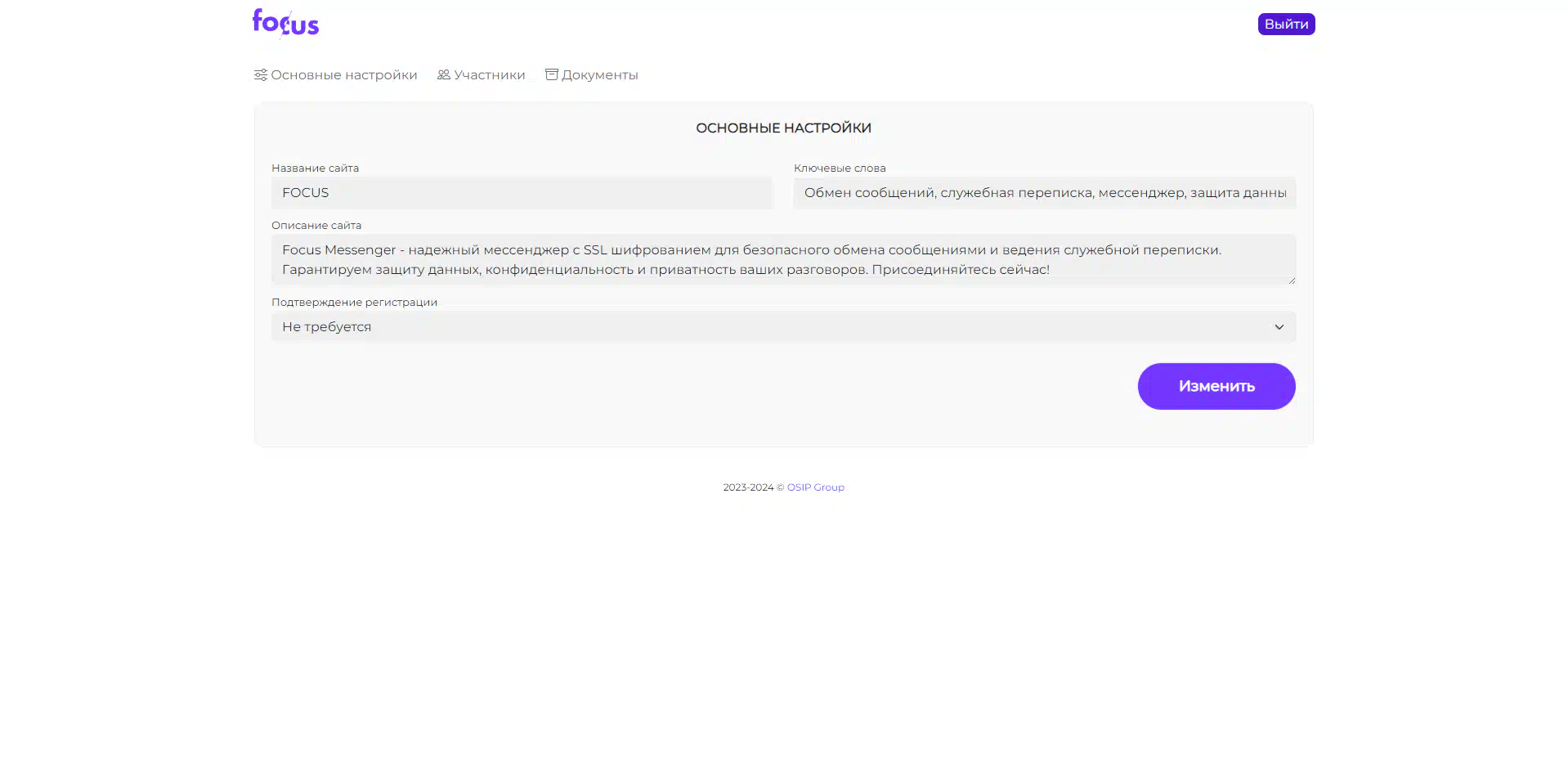Click inside the Описание сайта text area
The width and height of the screenshot is (1568, 781).
782,259
